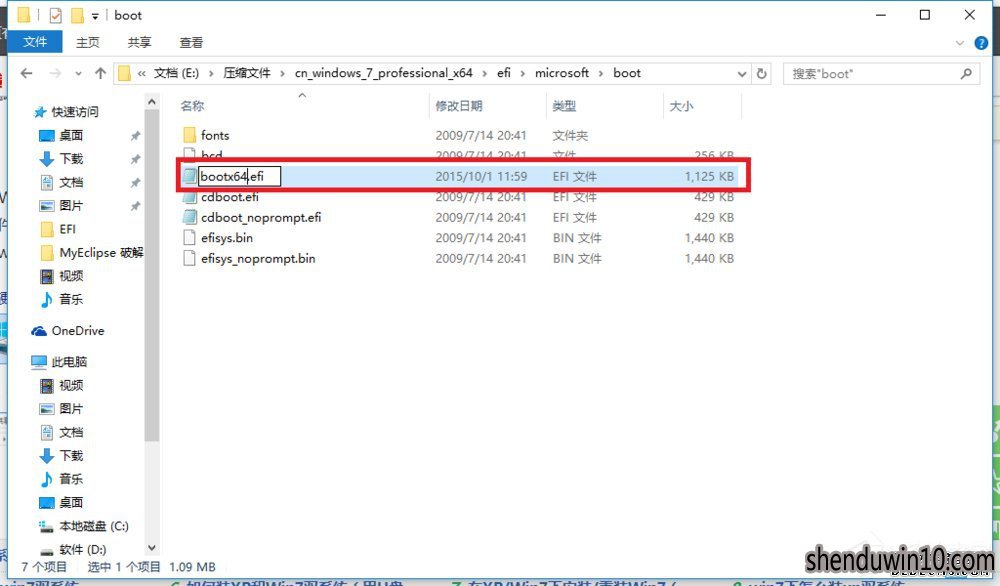Open recent locations dropdown arrow
Image resolution: width=1000 pixels, height=586 pixels.
(78, 74)
